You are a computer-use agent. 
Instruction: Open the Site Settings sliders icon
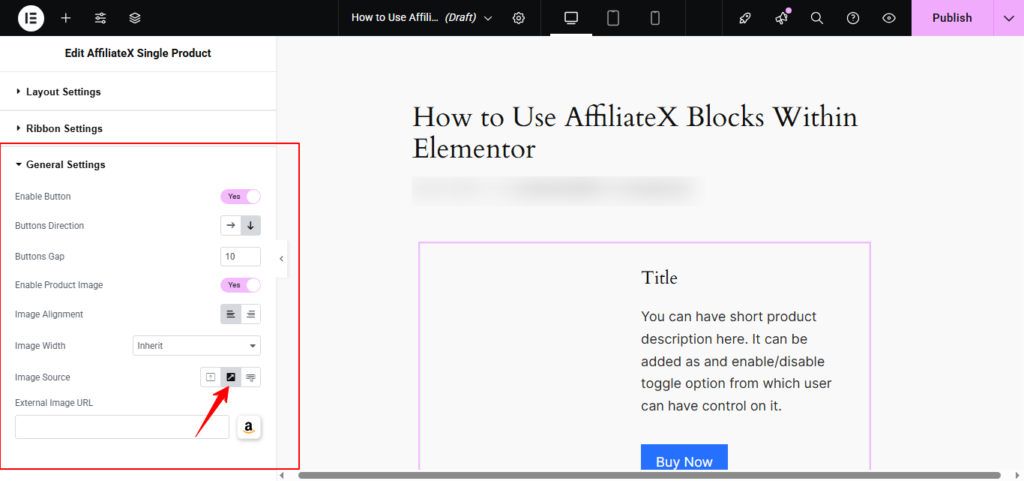[100, 18]
